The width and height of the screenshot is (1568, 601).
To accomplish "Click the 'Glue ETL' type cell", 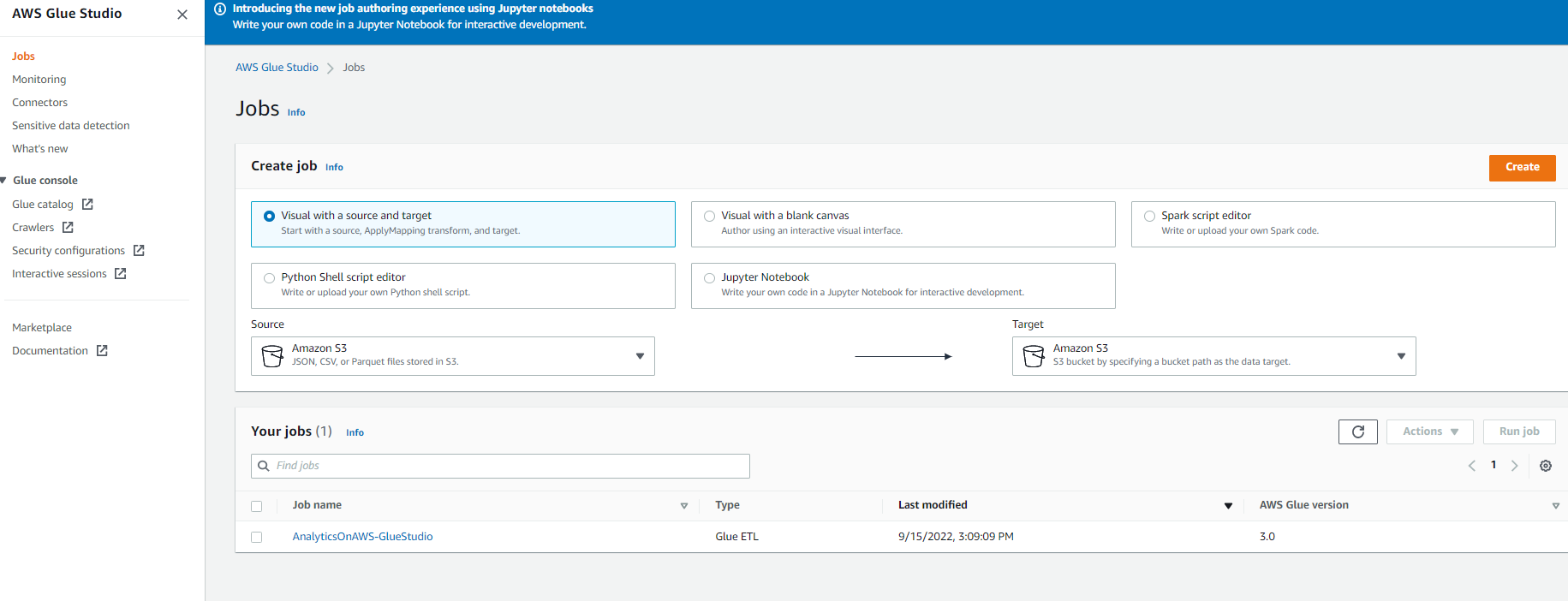I will pyautogui.click(x=736, y=537).
